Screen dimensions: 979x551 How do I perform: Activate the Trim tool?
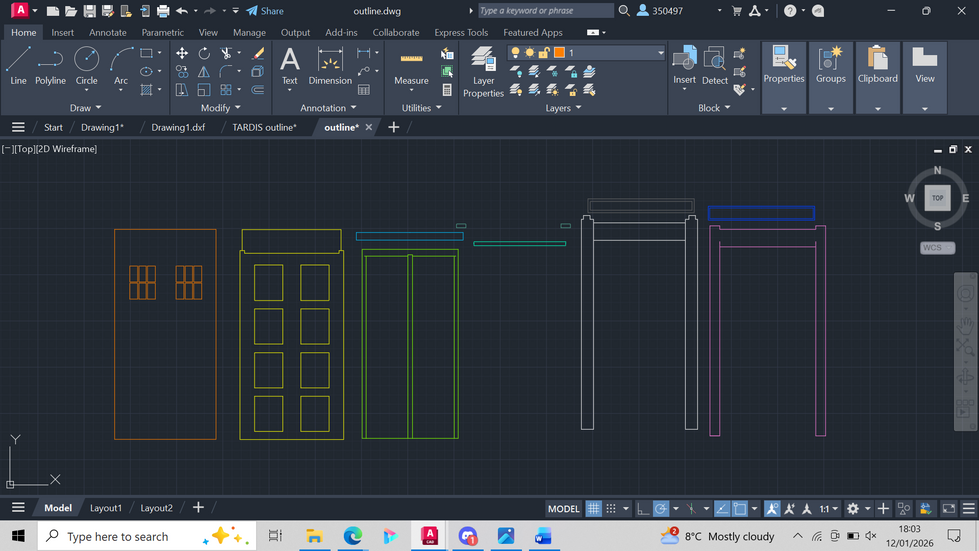(x=226, y=54)
